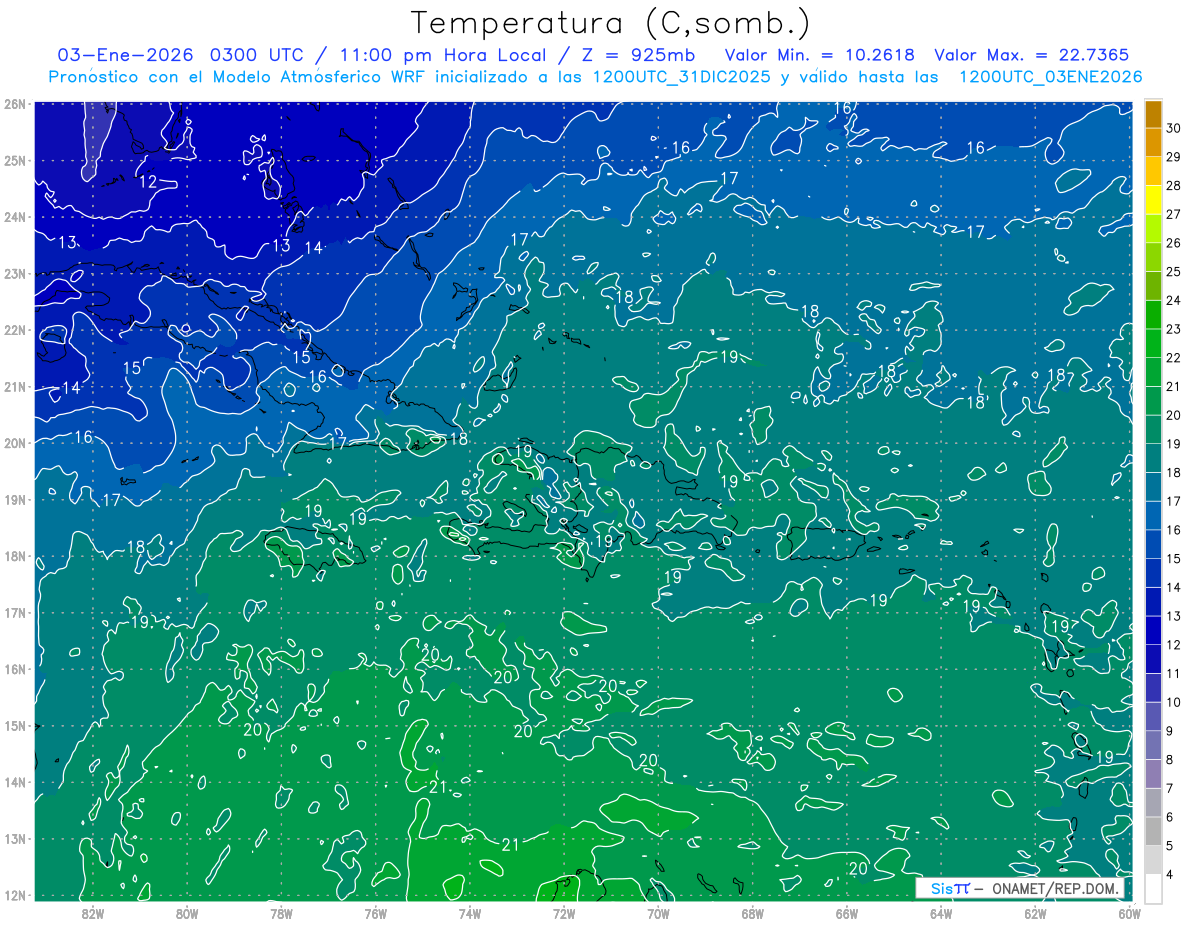Viewport: 1200px width, 927px height.
Task: Click the 15N latitude axis label
Action: 15,725
